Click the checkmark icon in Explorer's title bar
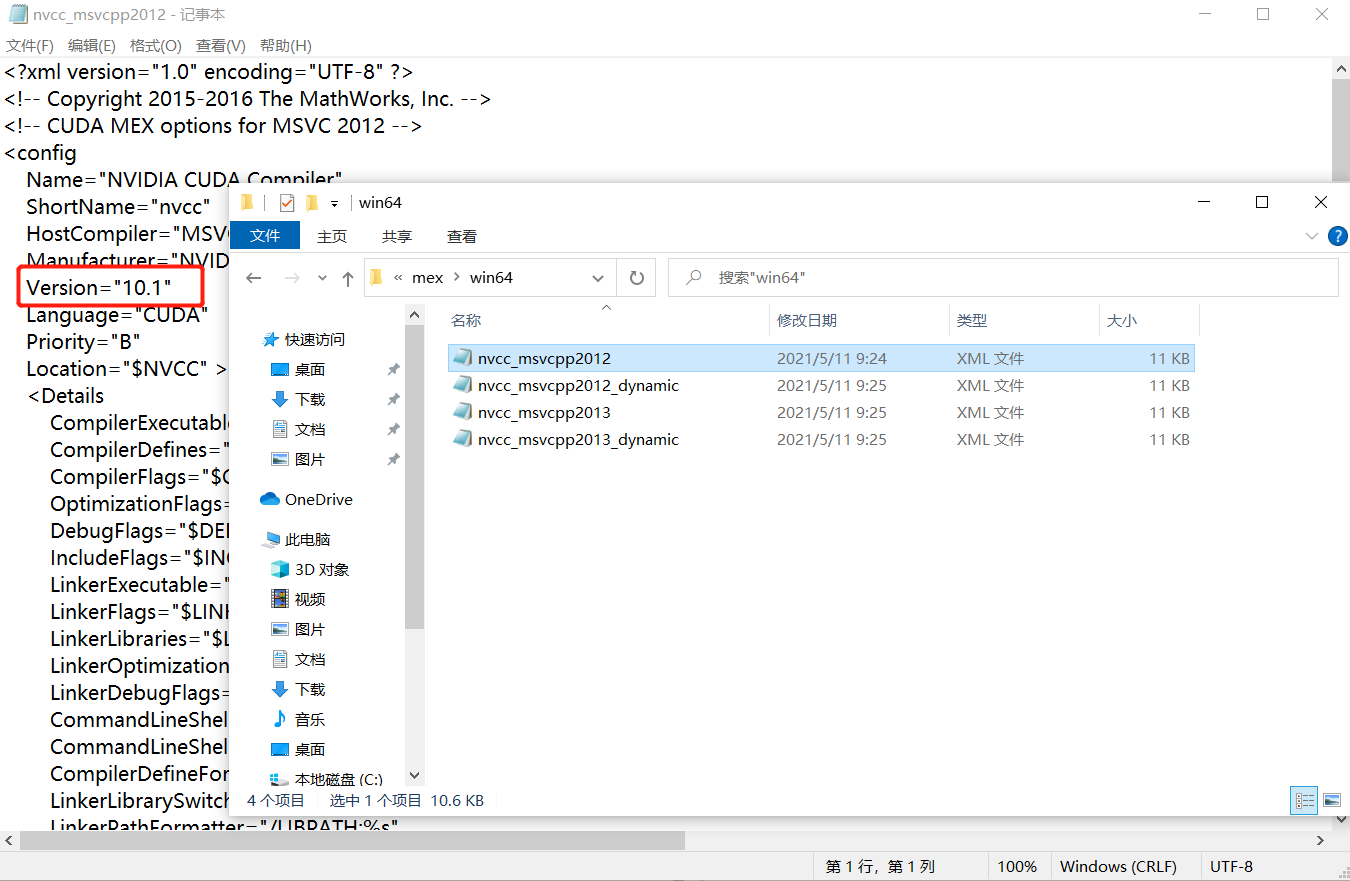 (x=287, y=201)
